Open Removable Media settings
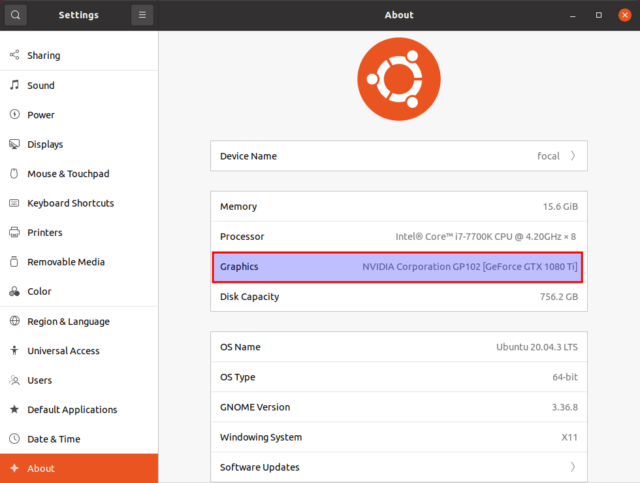The image size is (640, 483). [66, 262]
